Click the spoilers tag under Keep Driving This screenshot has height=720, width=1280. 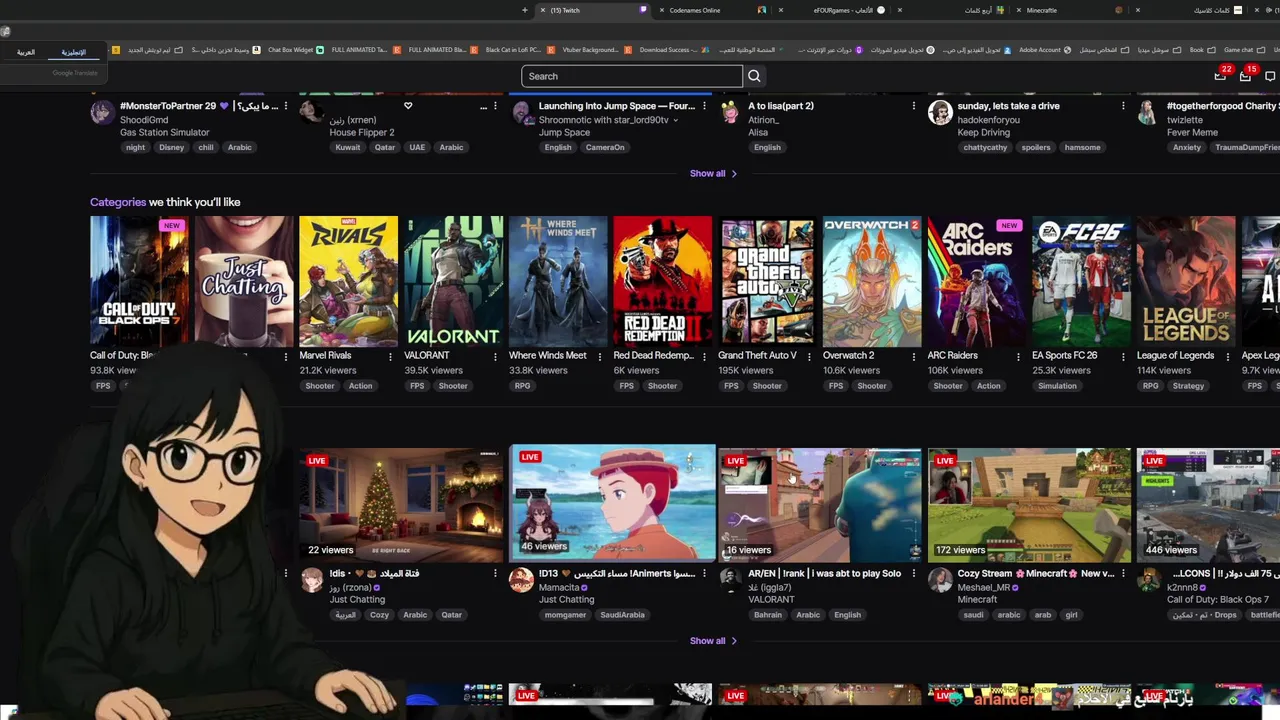pos(1036,147)
